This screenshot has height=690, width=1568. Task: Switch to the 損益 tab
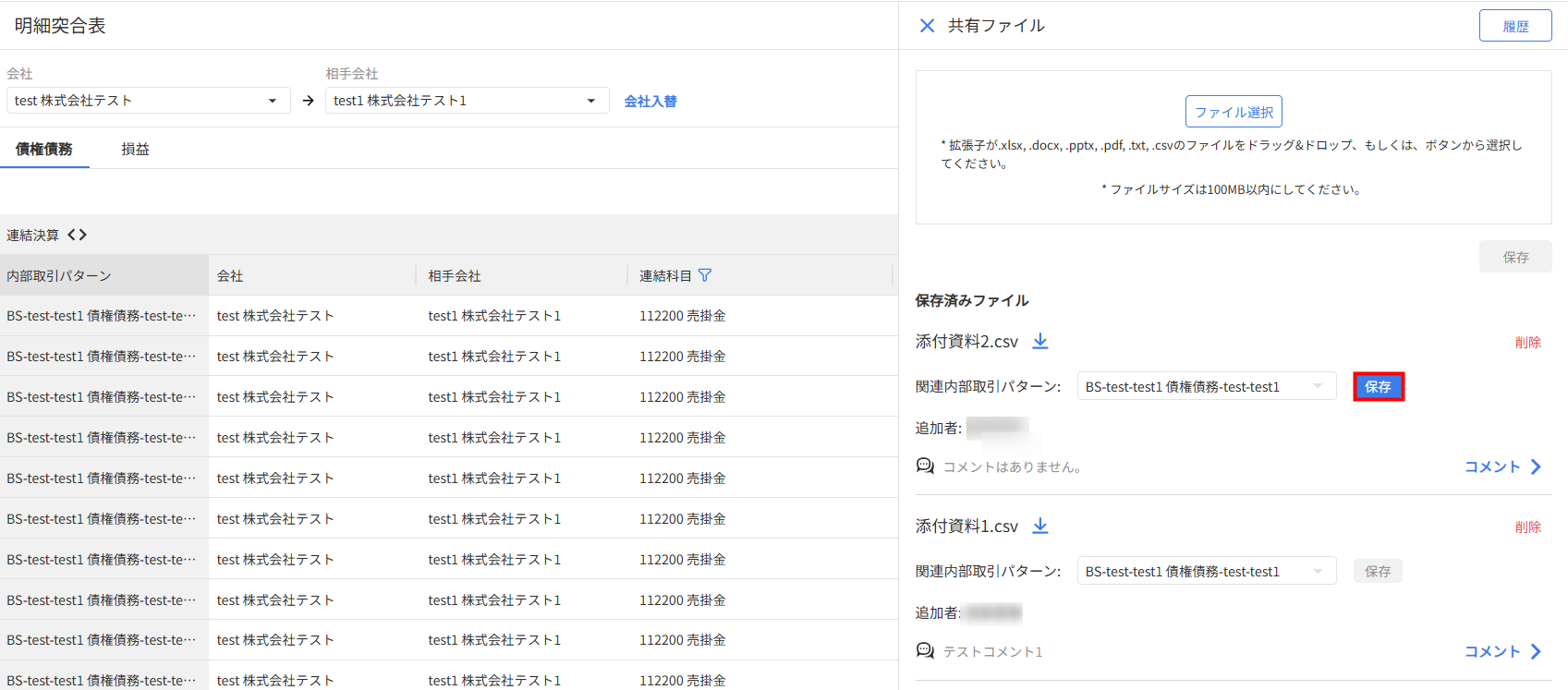pyautogui.click(x=135, y=149)
